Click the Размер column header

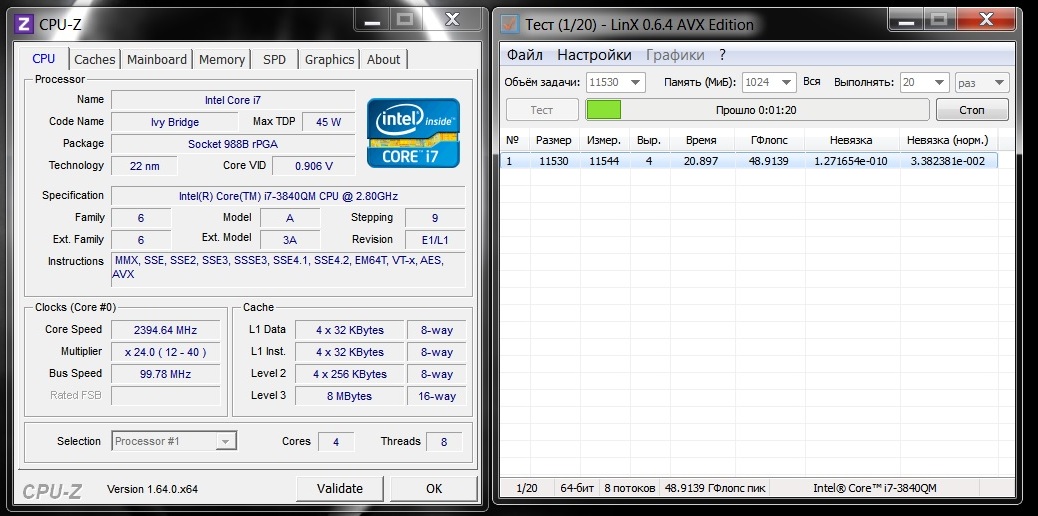(553, 140)
